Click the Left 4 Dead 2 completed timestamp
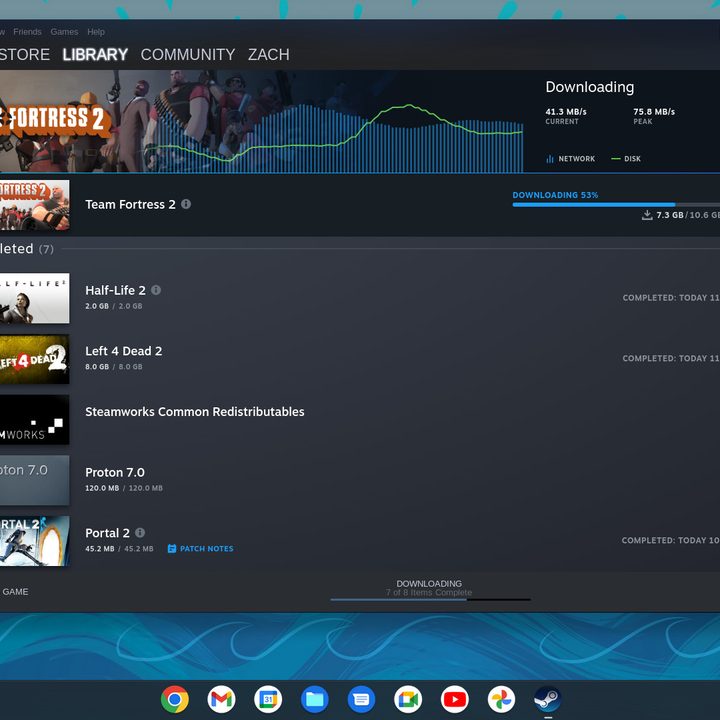 (671, 358)
